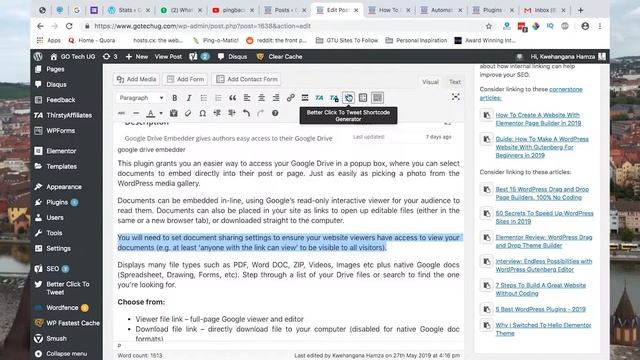
Task: Open new browser tab
Action: point(580,10)
